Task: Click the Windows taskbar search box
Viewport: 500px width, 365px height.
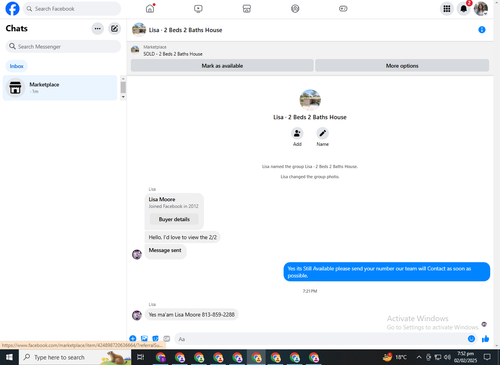Action: click(75, 357)
